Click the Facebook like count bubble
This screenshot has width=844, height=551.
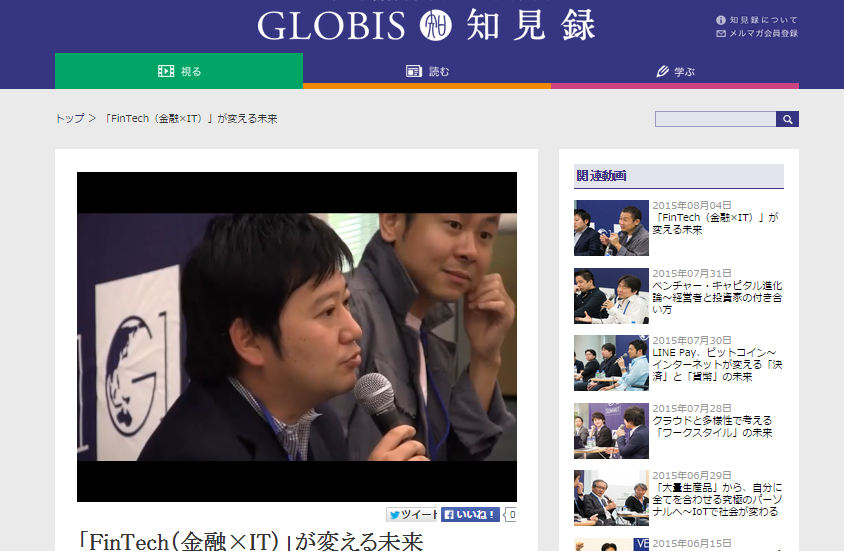click(x=510, y=514)
